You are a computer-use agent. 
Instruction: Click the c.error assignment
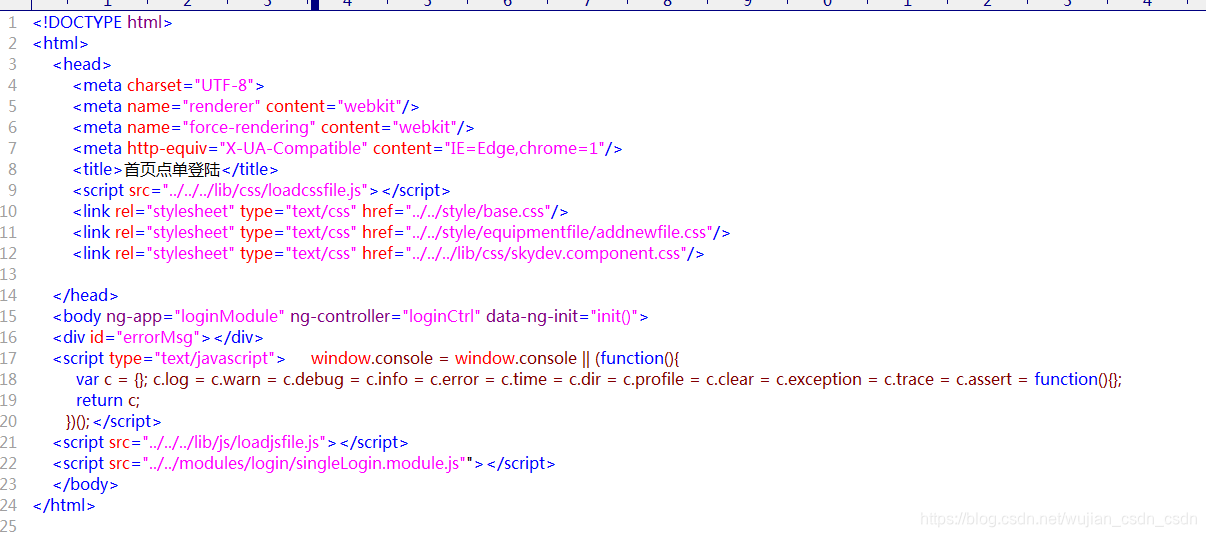pos(456,379)
